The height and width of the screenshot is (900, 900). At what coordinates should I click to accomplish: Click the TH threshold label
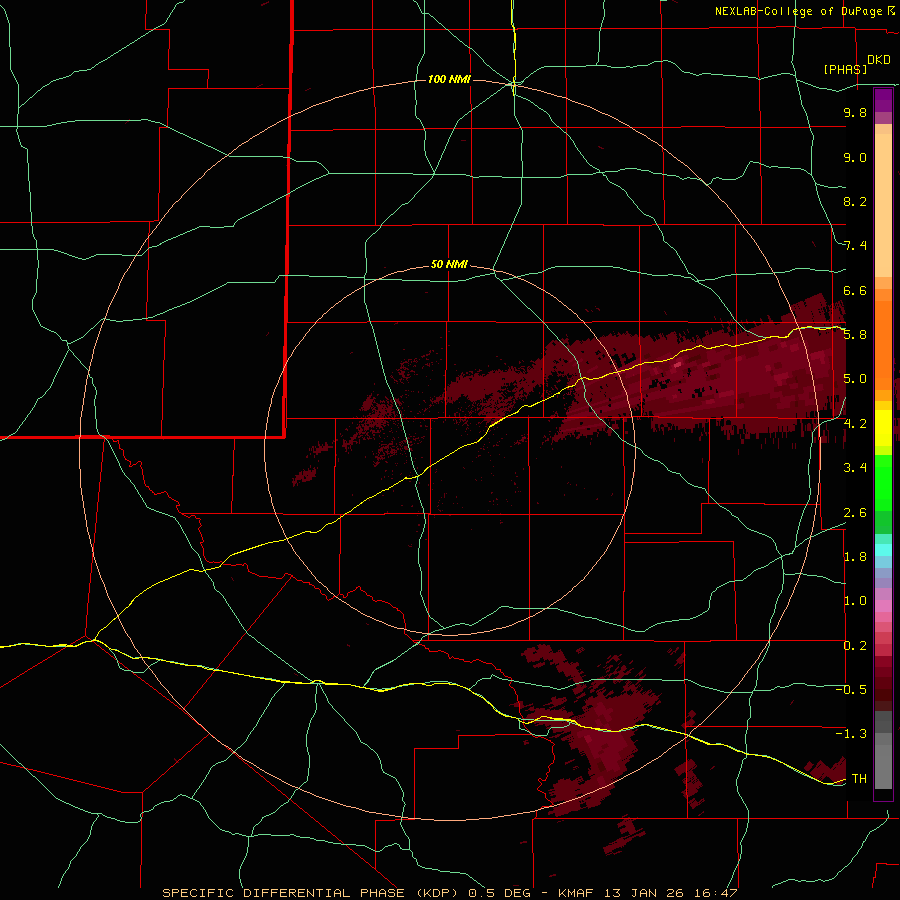[859, 778]
